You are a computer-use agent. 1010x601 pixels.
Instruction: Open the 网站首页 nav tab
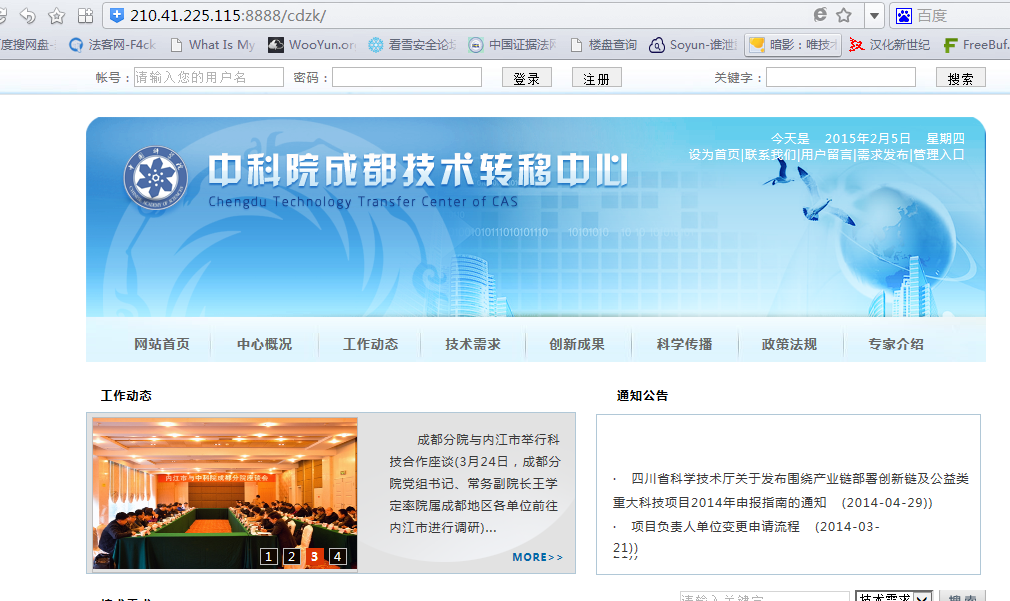tap(162, 344)
